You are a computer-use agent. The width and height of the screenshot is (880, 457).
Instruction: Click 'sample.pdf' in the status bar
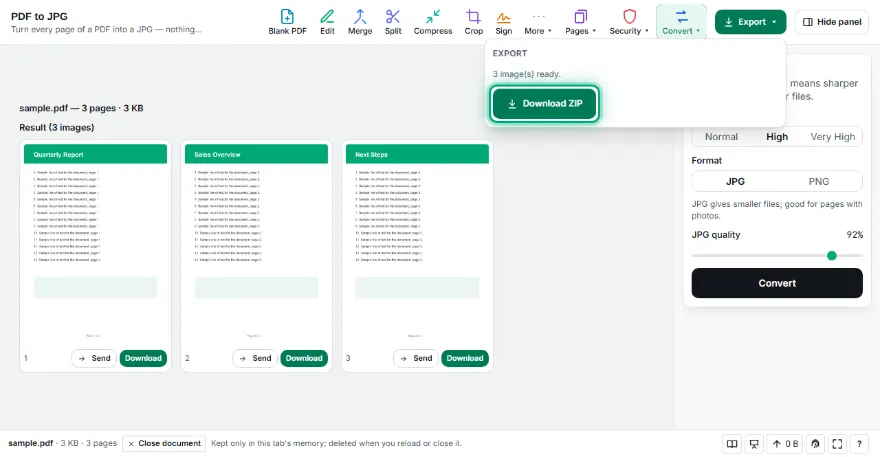click(30, 443)
